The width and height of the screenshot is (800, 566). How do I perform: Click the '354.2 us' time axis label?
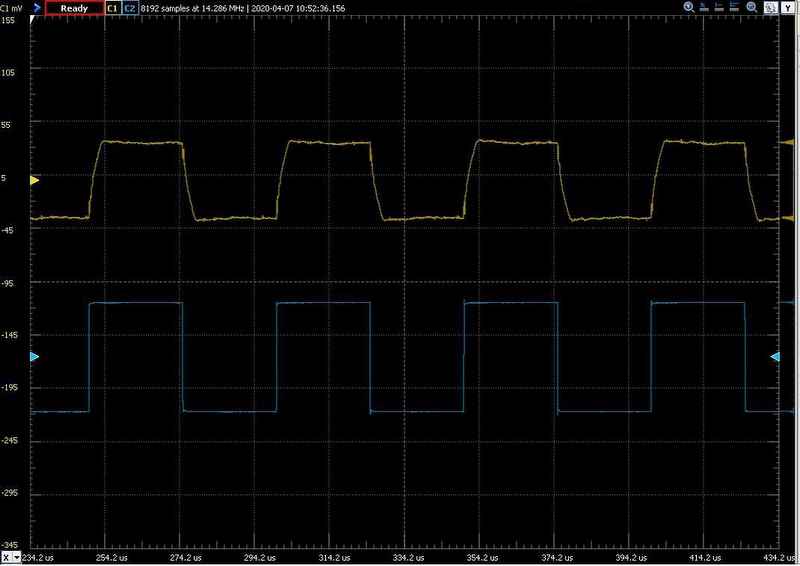482,558
